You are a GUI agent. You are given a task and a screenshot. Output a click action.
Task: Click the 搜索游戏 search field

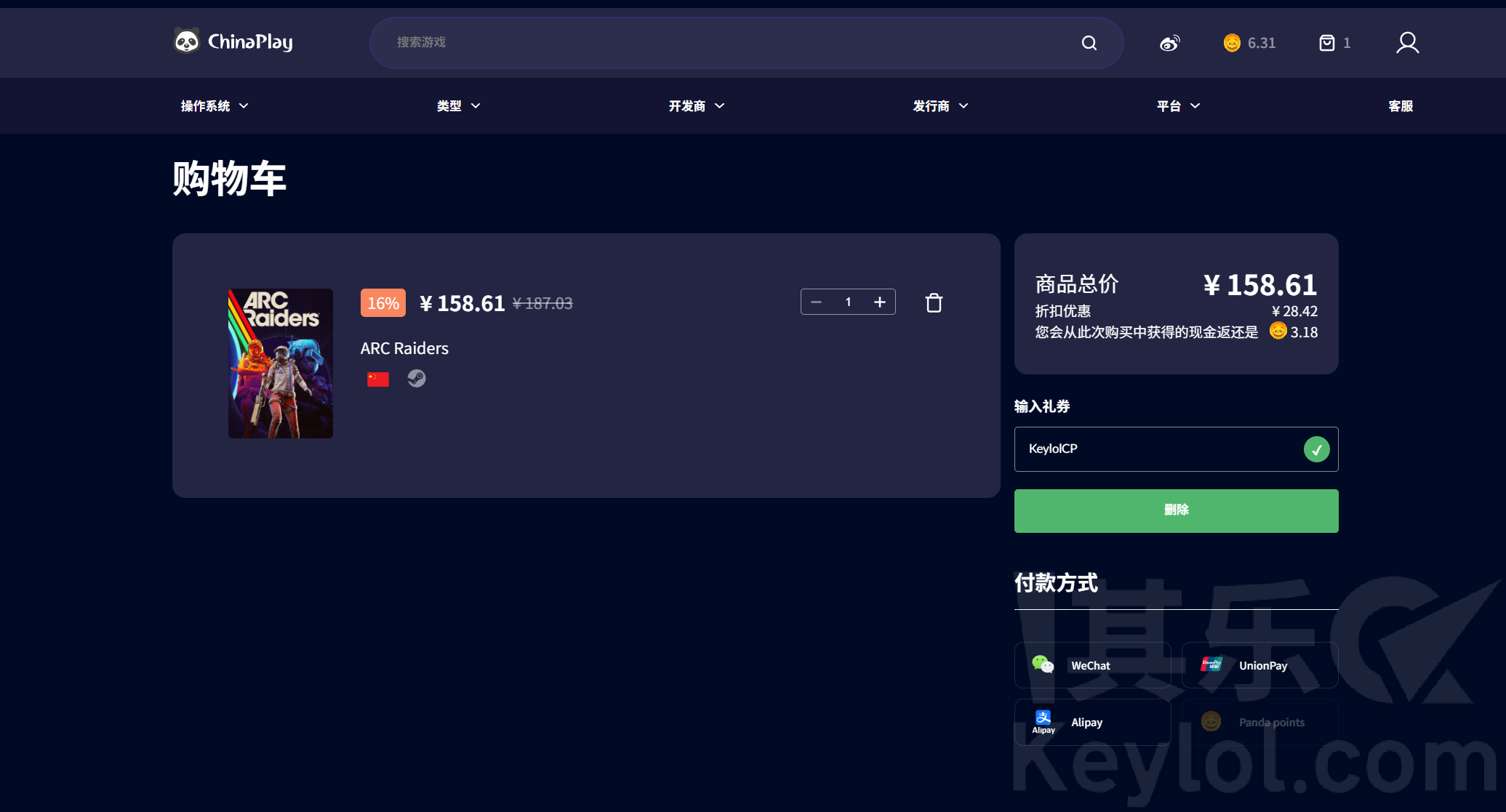pos(727,42)
